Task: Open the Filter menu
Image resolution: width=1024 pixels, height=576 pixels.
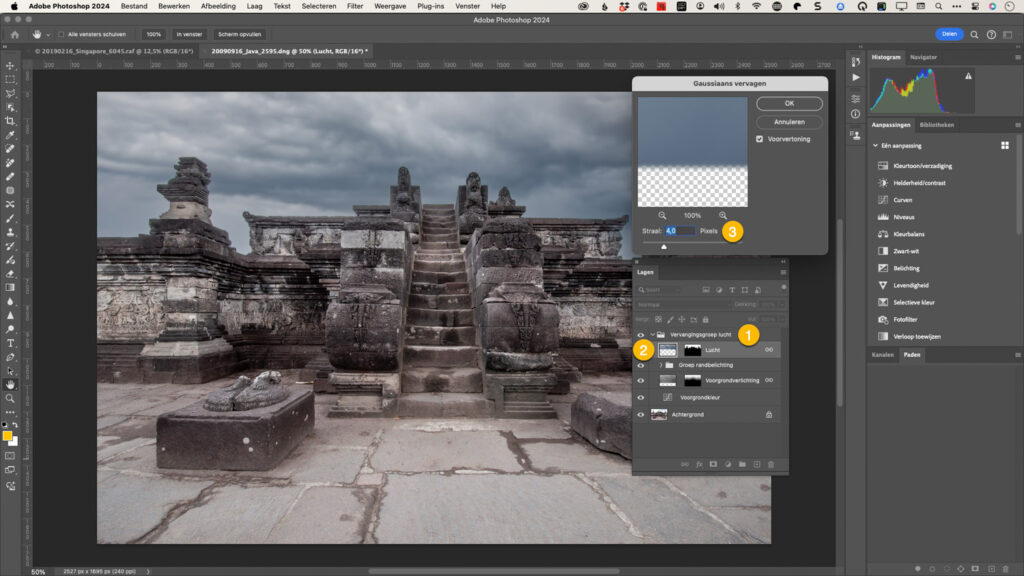Action: (x=355, y=6)
